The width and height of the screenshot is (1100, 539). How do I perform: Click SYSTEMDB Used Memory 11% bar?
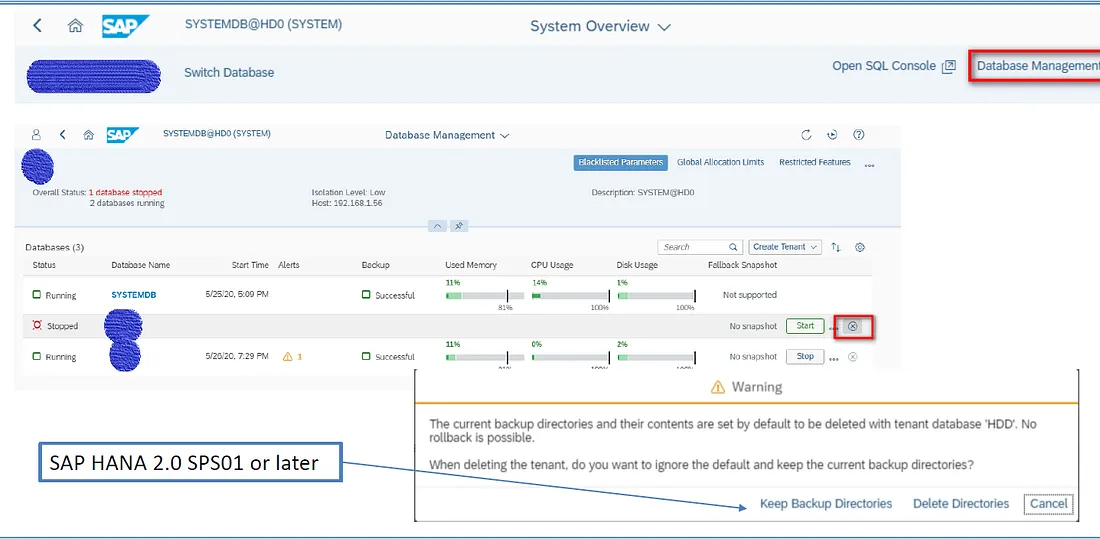[x=484, y=296]
